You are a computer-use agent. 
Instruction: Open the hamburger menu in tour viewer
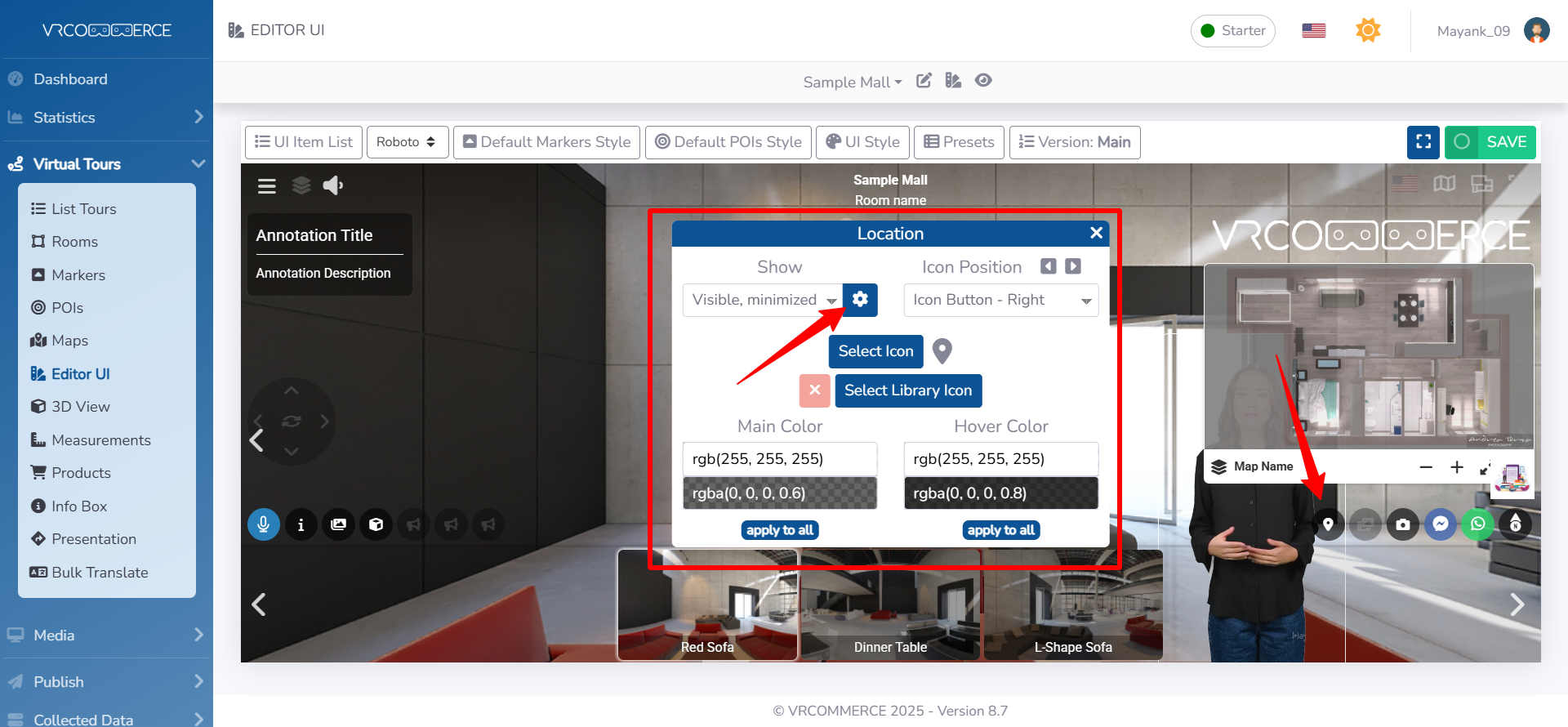(267, 186)
